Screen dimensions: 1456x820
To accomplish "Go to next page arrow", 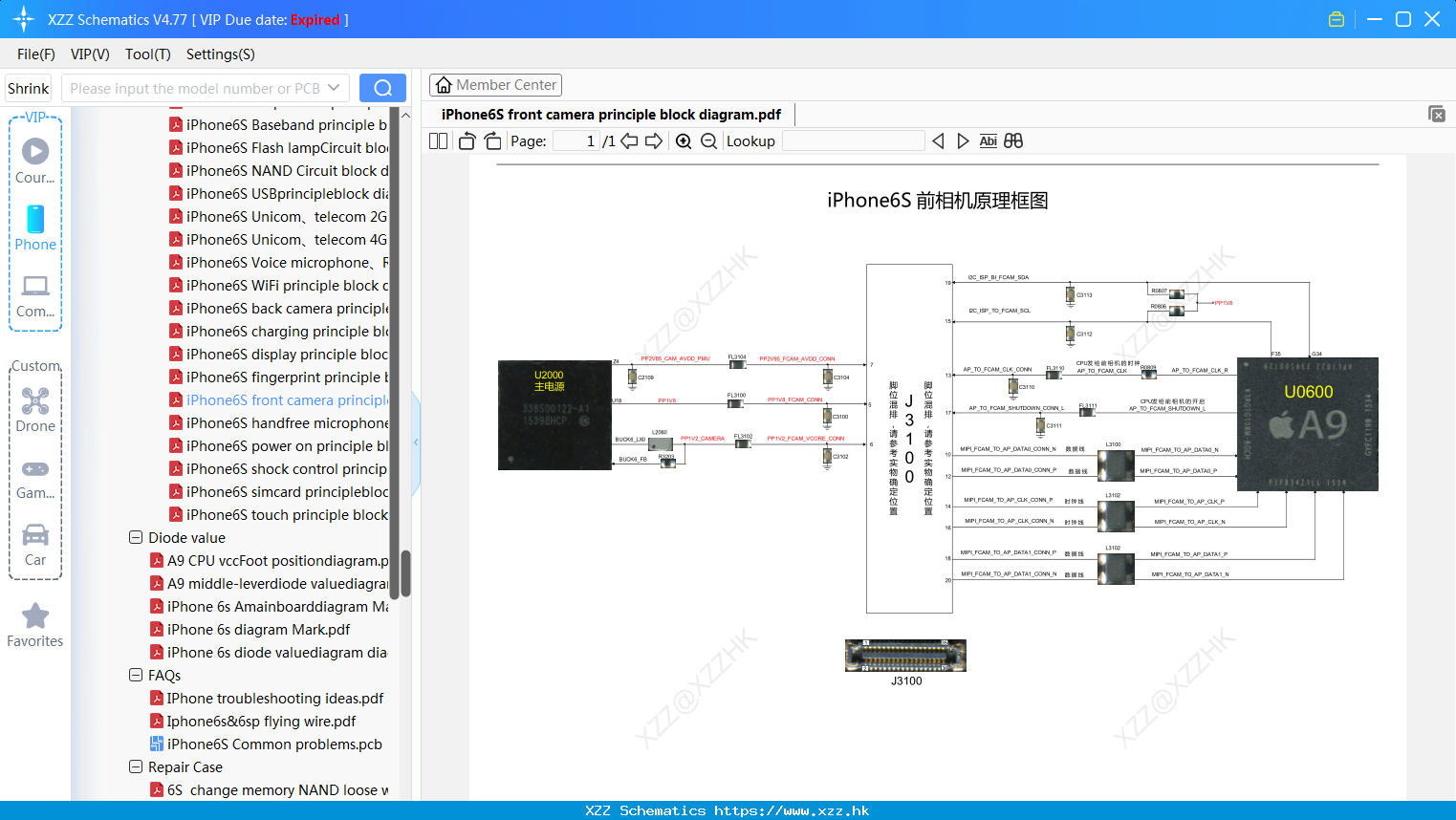I will click(654, 141).
